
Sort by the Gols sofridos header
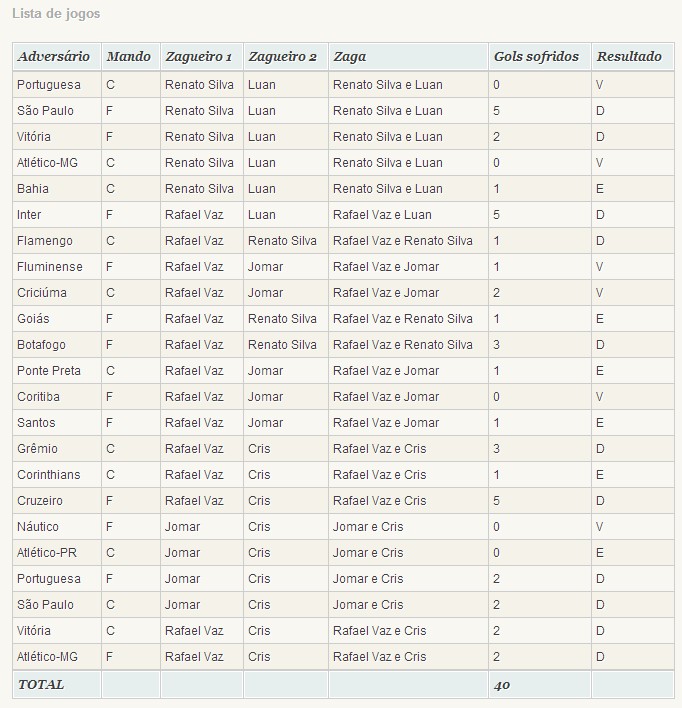tap(536, 57)
